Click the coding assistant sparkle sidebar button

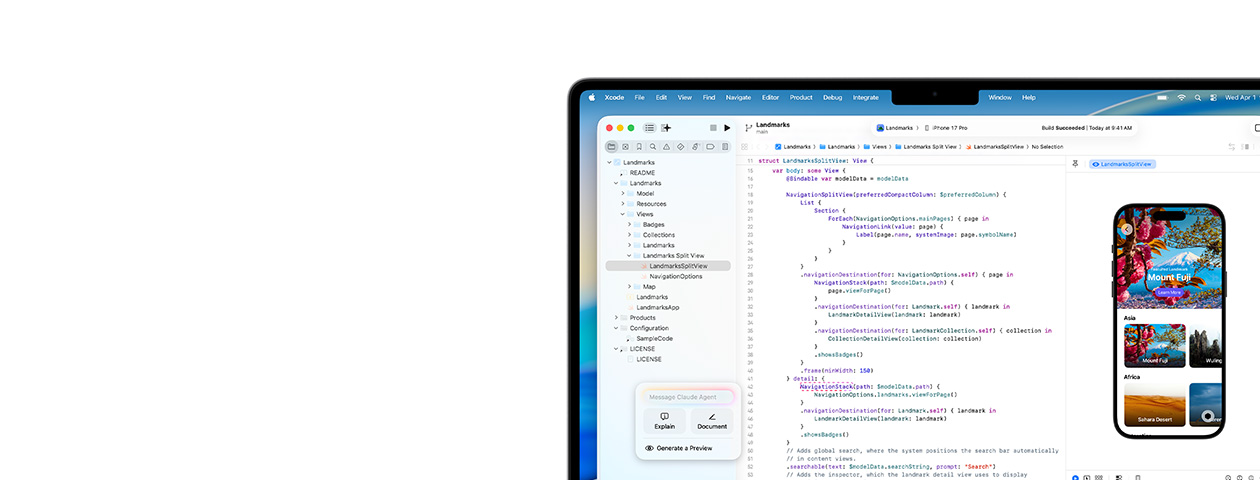[666, 128]
